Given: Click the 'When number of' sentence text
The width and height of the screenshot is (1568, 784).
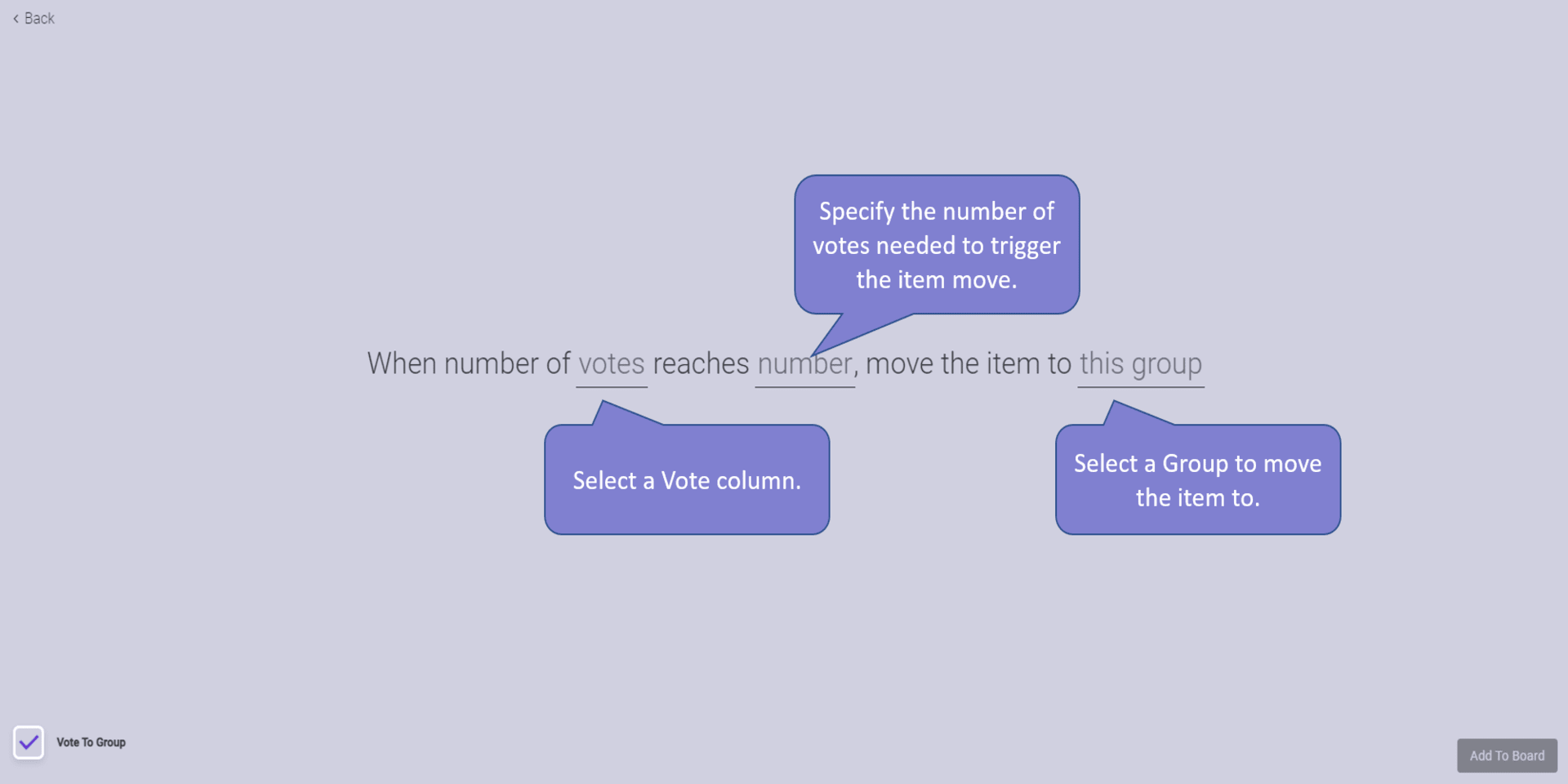Looking at the screenshot, I should pyautogui.click(x=469, y=364).
